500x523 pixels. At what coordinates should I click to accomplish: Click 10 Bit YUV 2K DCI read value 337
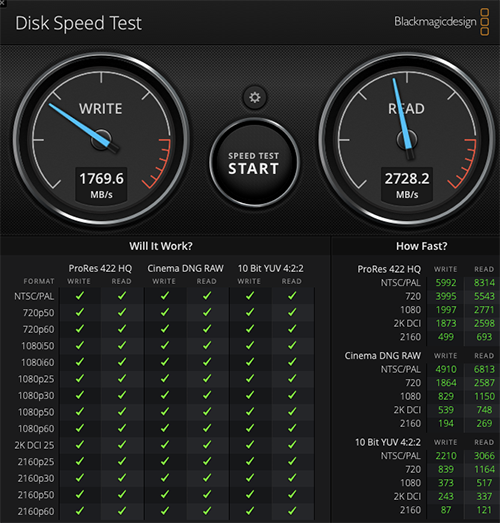pos(484,496)
